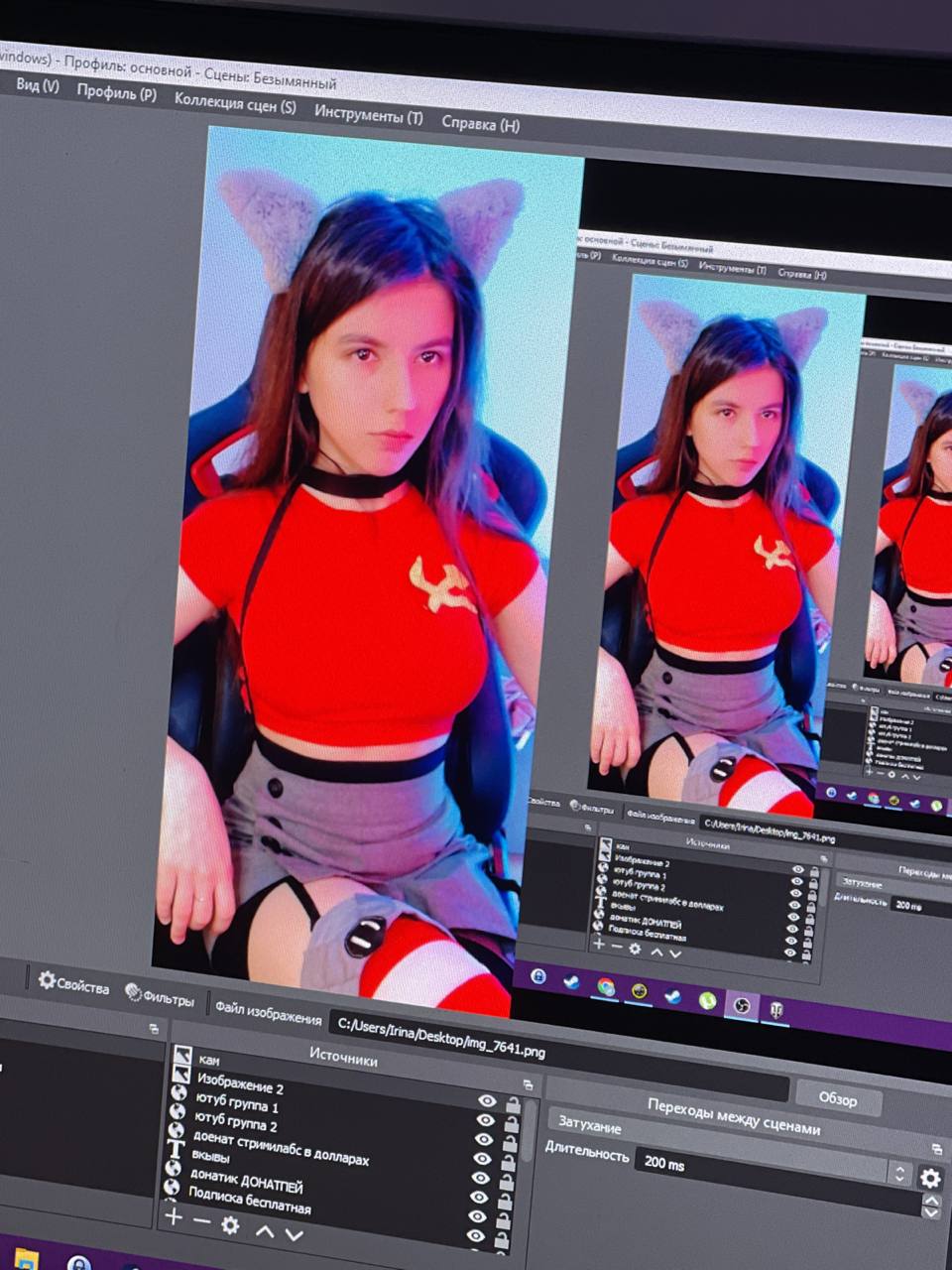Click the globe icon of ютуб группа 2

point(178,1112)
